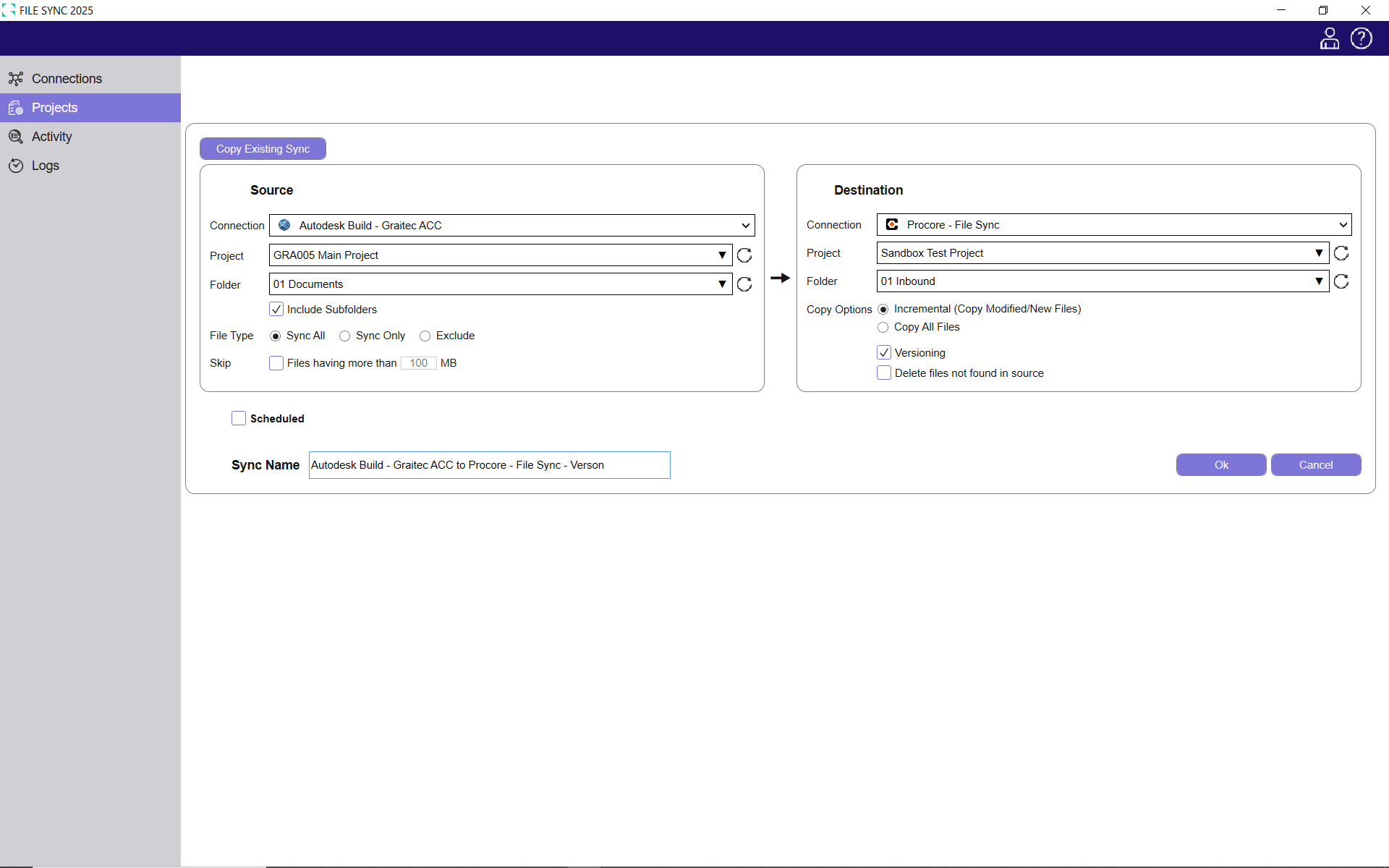Open the Projects section
Viewport: 1389px width, 868px height.
[x=54, y=108]
